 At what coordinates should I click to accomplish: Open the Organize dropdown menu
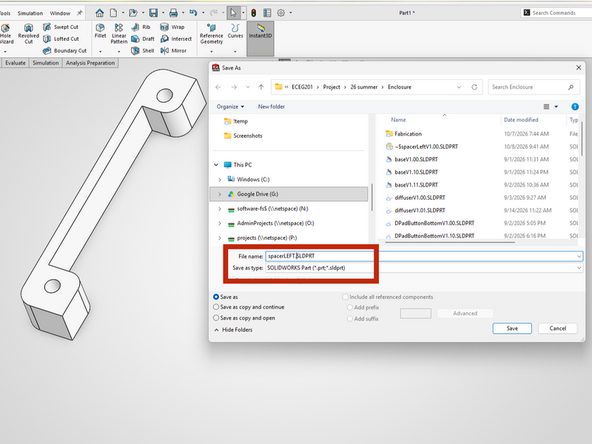coord(230,106)
